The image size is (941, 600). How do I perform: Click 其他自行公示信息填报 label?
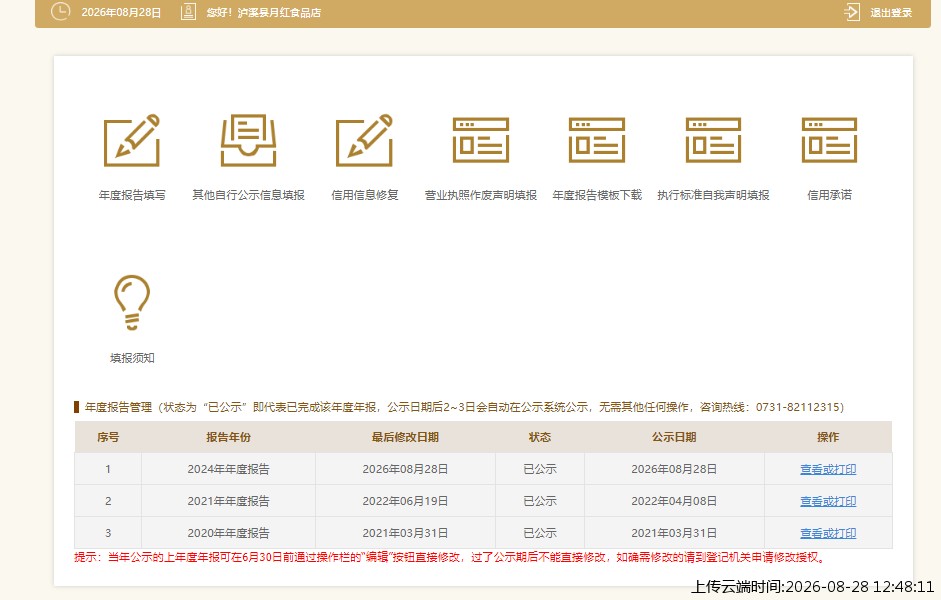(248, 195)
